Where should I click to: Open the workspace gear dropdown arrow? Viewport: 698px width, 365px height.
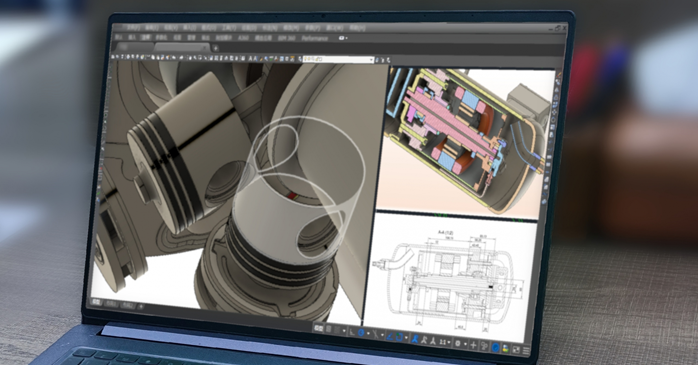(x=465, y=344)
